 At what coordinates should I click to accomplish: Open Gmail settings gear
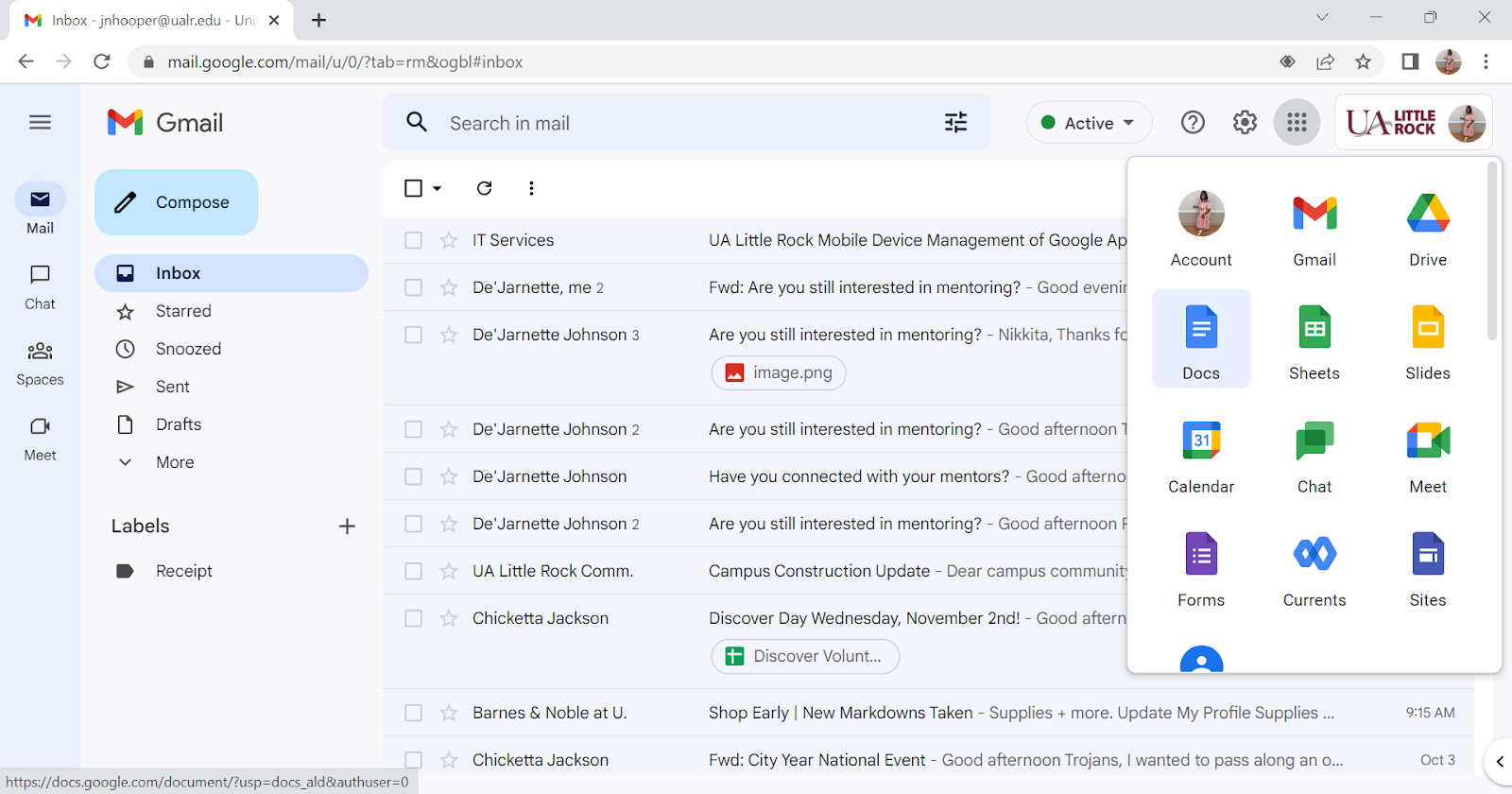click(1245, 122)
